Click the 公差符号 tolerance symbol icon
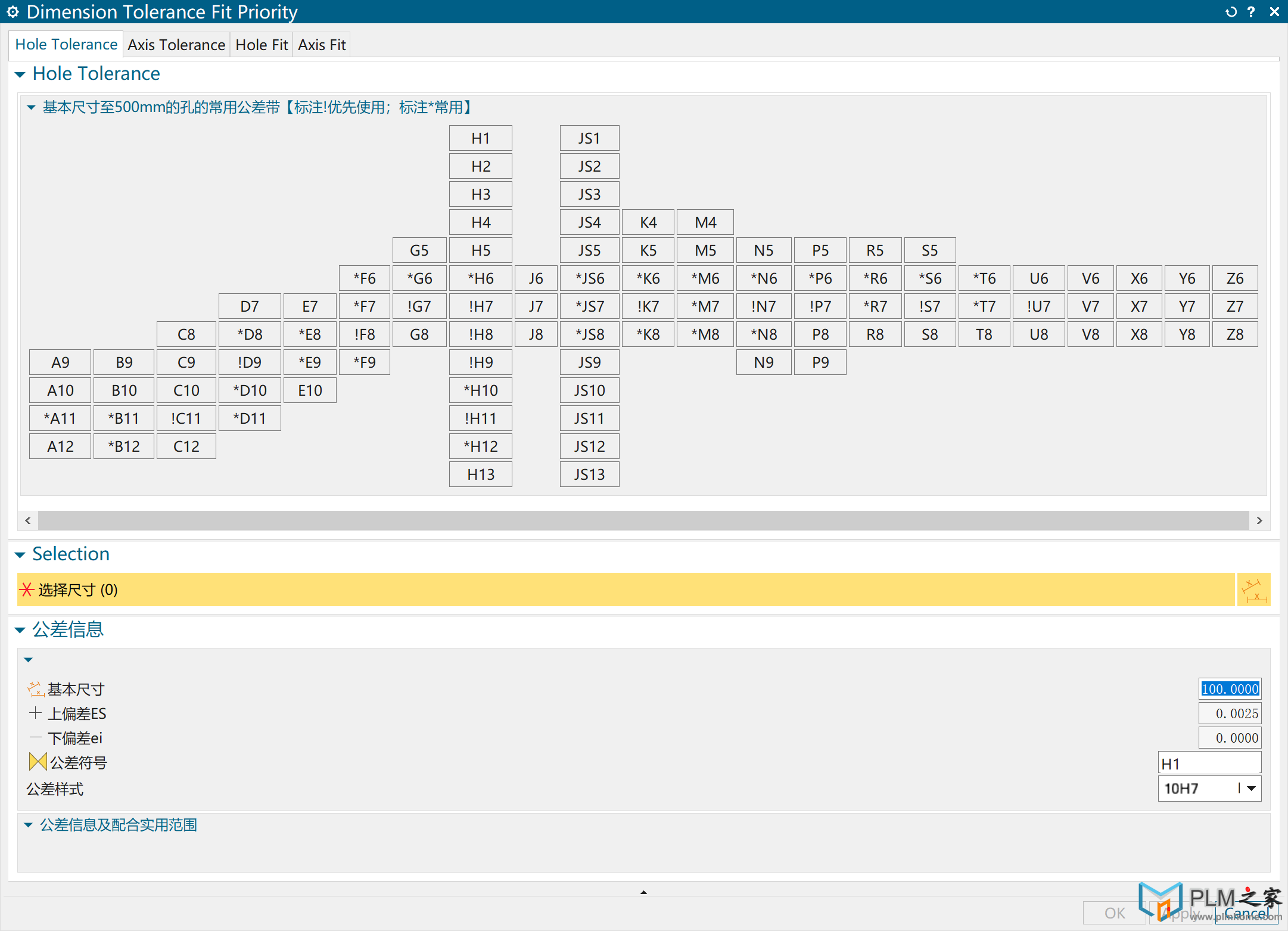1288x931 pixels. 38,762
